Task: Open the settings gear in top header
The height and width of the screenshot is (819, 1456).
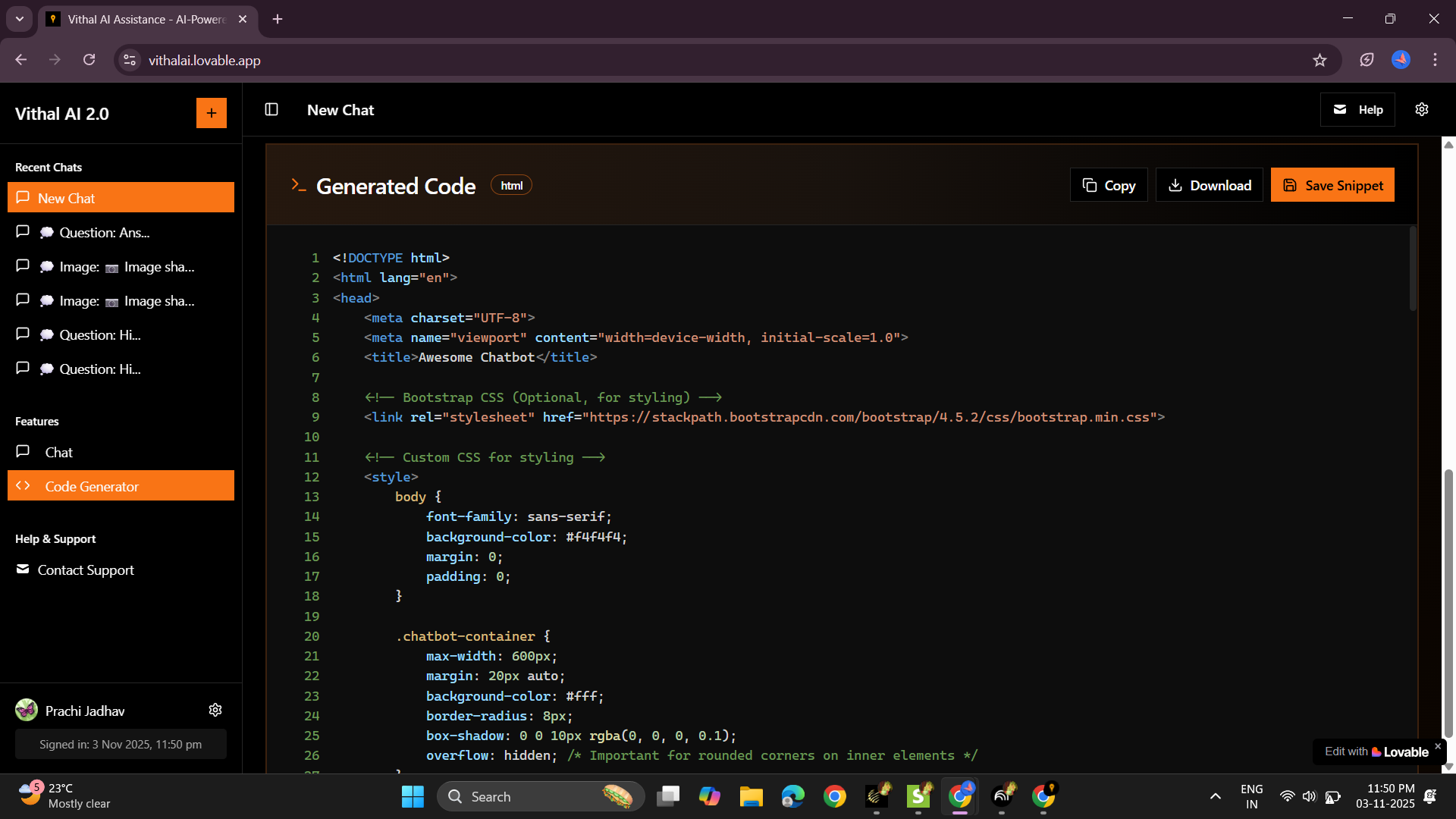Action: pos(1421,110)
